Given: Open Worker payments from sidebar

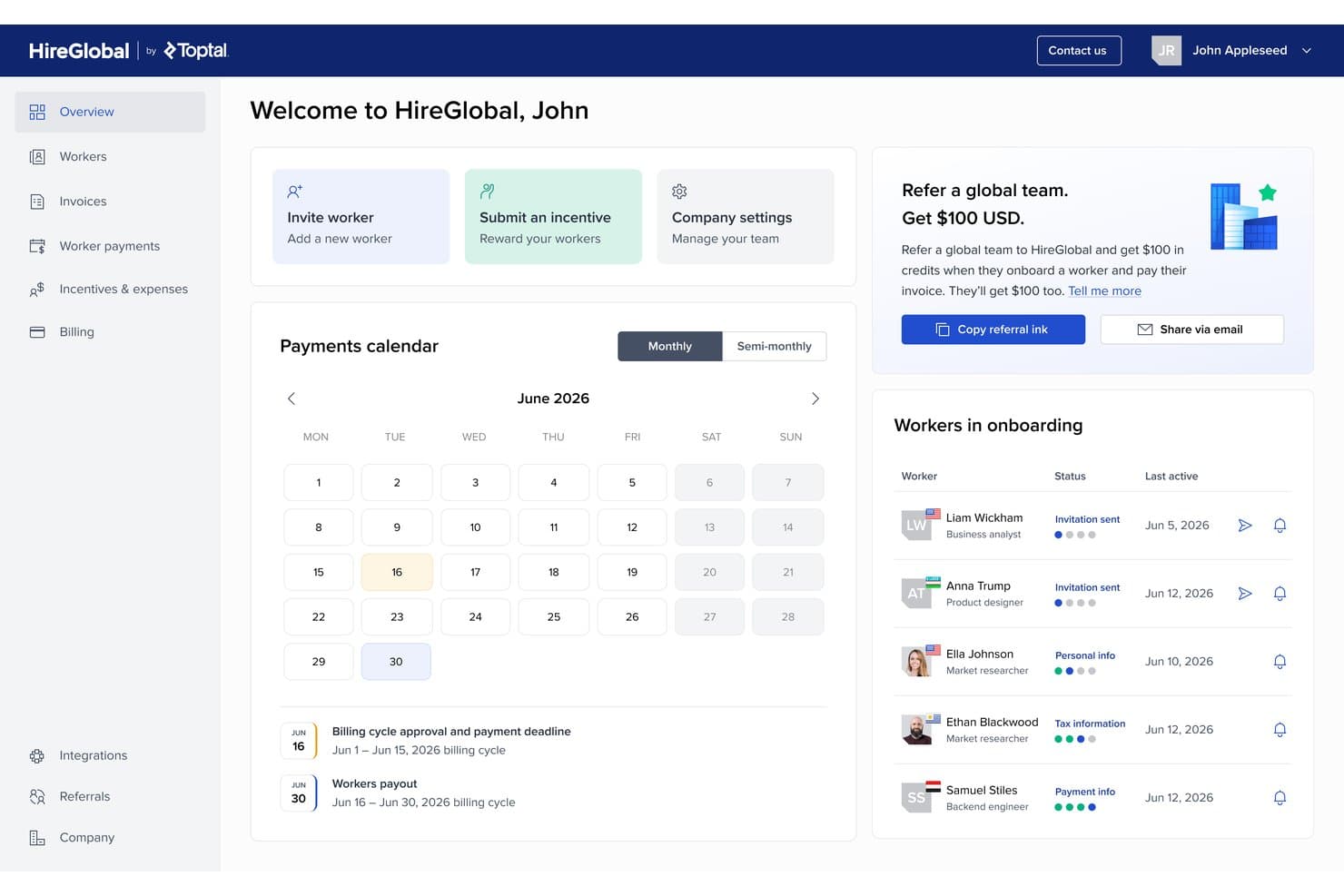Looking at the screenshot, I should pyautogui.click(x=110, y=246).
